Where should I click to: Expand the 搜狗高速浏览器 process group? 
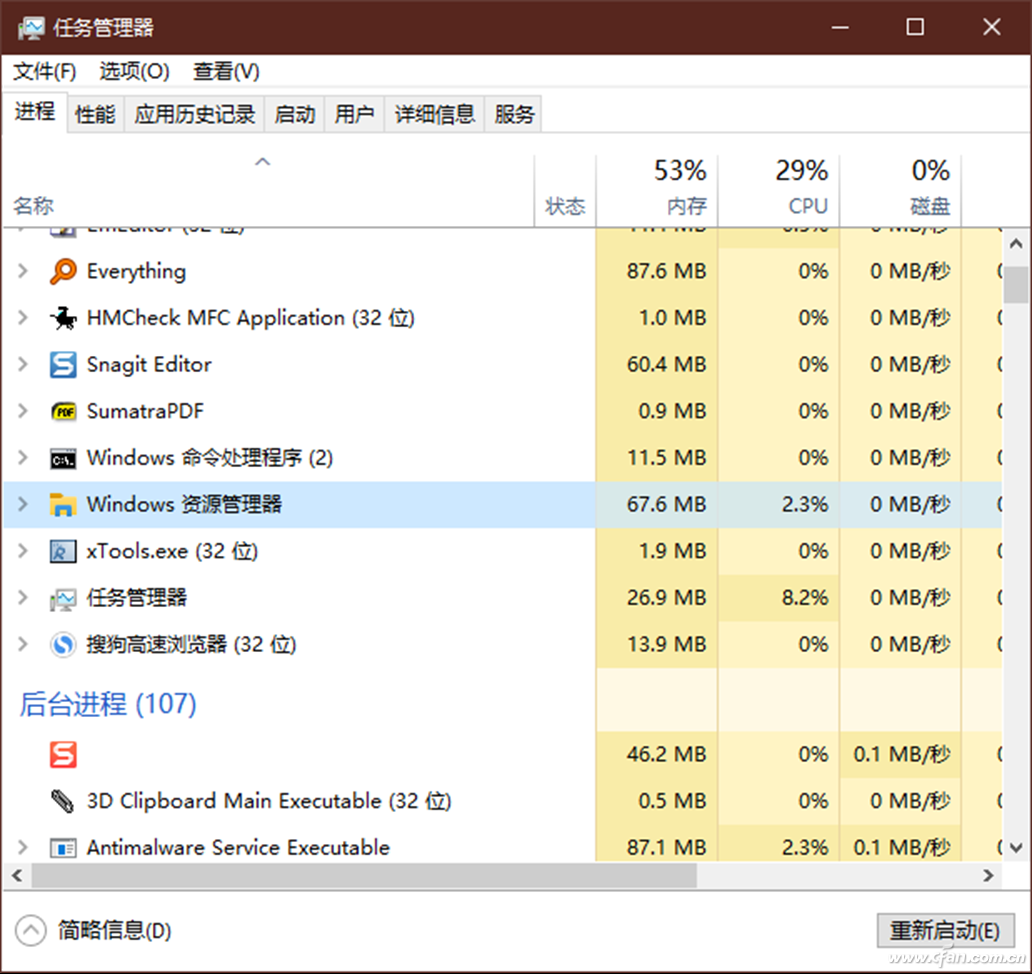(23, 644)
